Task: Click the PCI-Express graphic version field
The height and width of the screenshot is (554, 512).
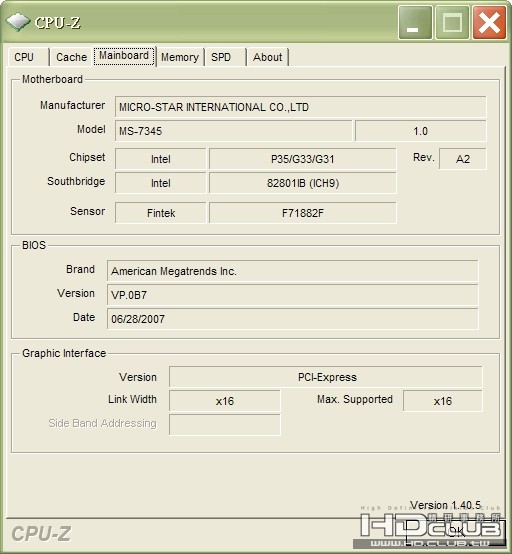Action: tap(325, 377)
